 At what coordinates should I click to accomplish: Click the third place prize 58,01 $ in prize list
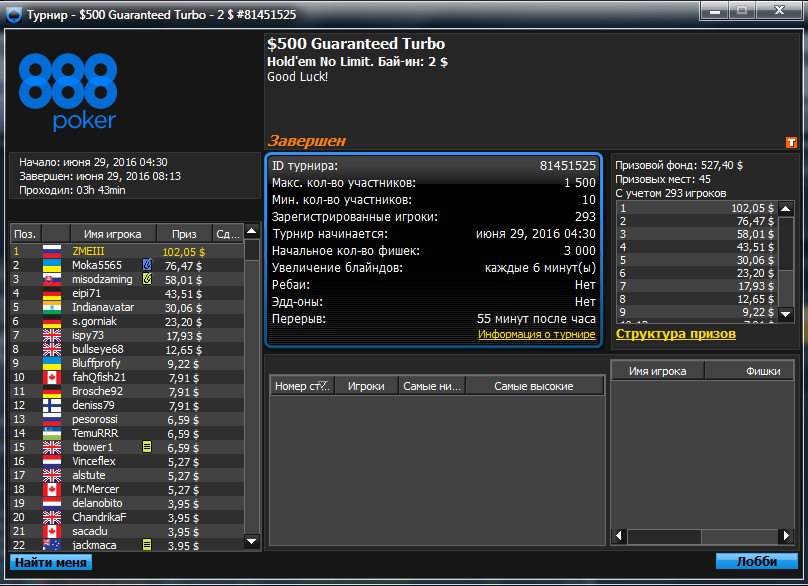pyautogui.click(x=755, y=234)
